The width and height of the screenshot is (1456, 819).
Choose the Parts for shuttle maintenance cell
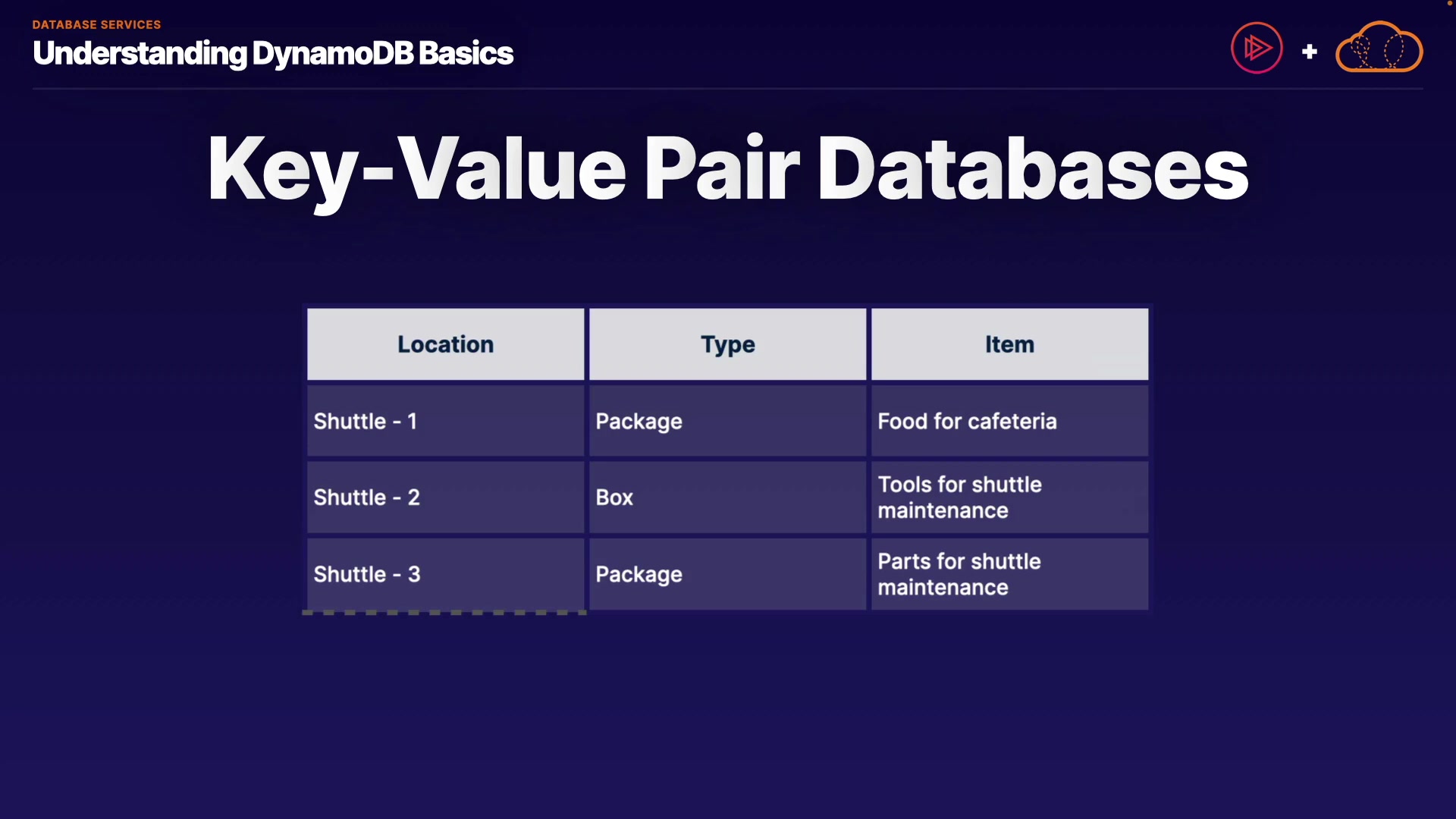coord(1009,574)
